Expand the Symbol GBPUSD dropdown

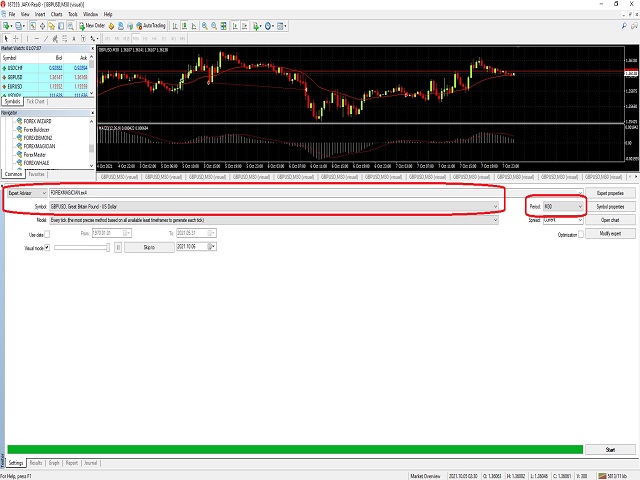pyautogui.click(x=274, y=207)
